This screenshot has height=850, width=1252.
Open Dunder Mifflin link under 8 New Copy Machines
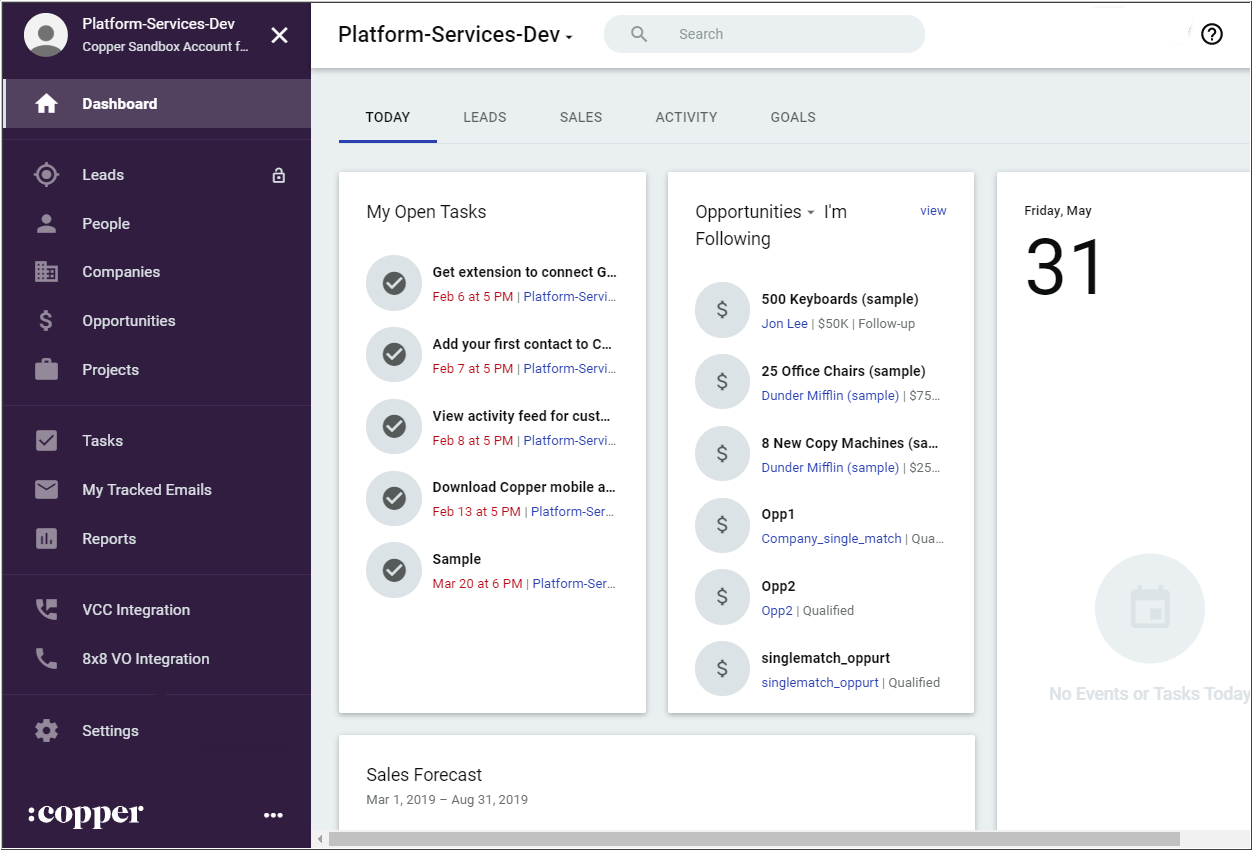[x=830, y=468]
